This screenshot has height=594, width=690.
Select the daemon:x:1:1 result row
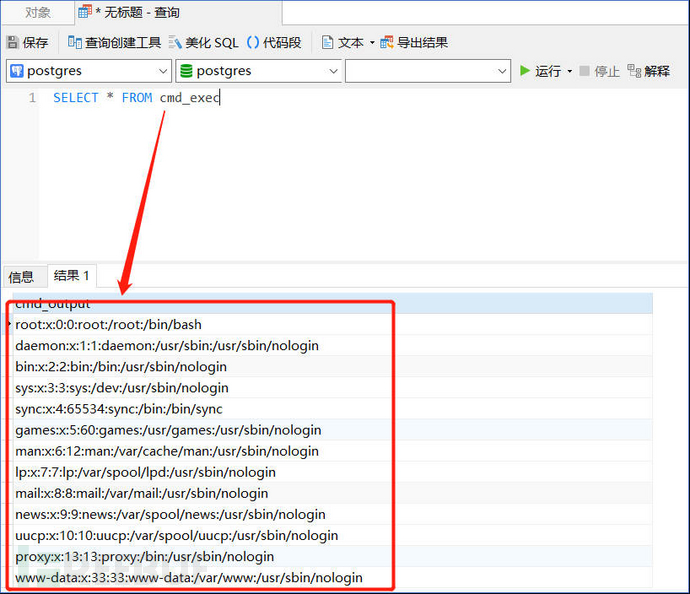click(332, 346)
